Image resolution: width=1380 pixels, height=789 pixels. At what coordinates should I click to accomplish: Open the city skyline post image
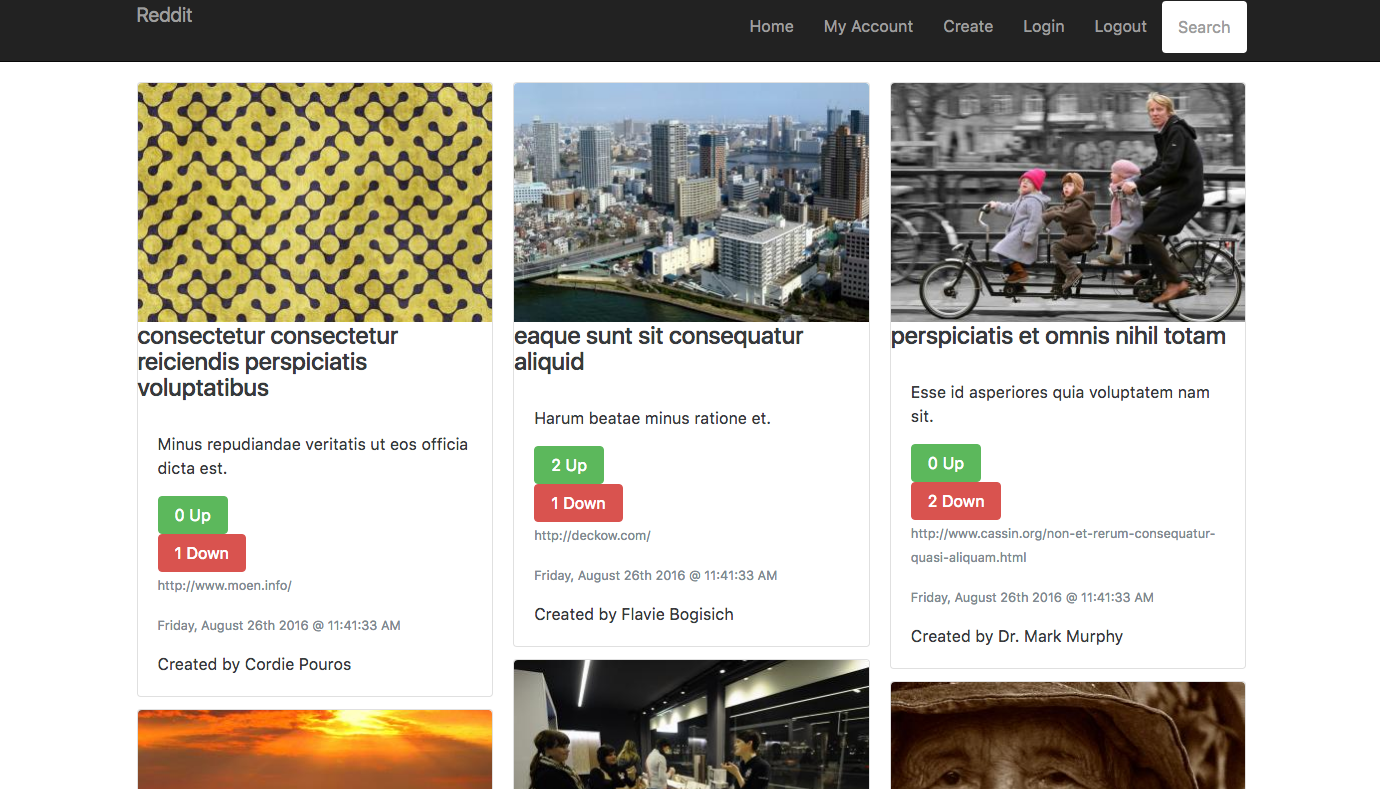[x=691, y=202]
